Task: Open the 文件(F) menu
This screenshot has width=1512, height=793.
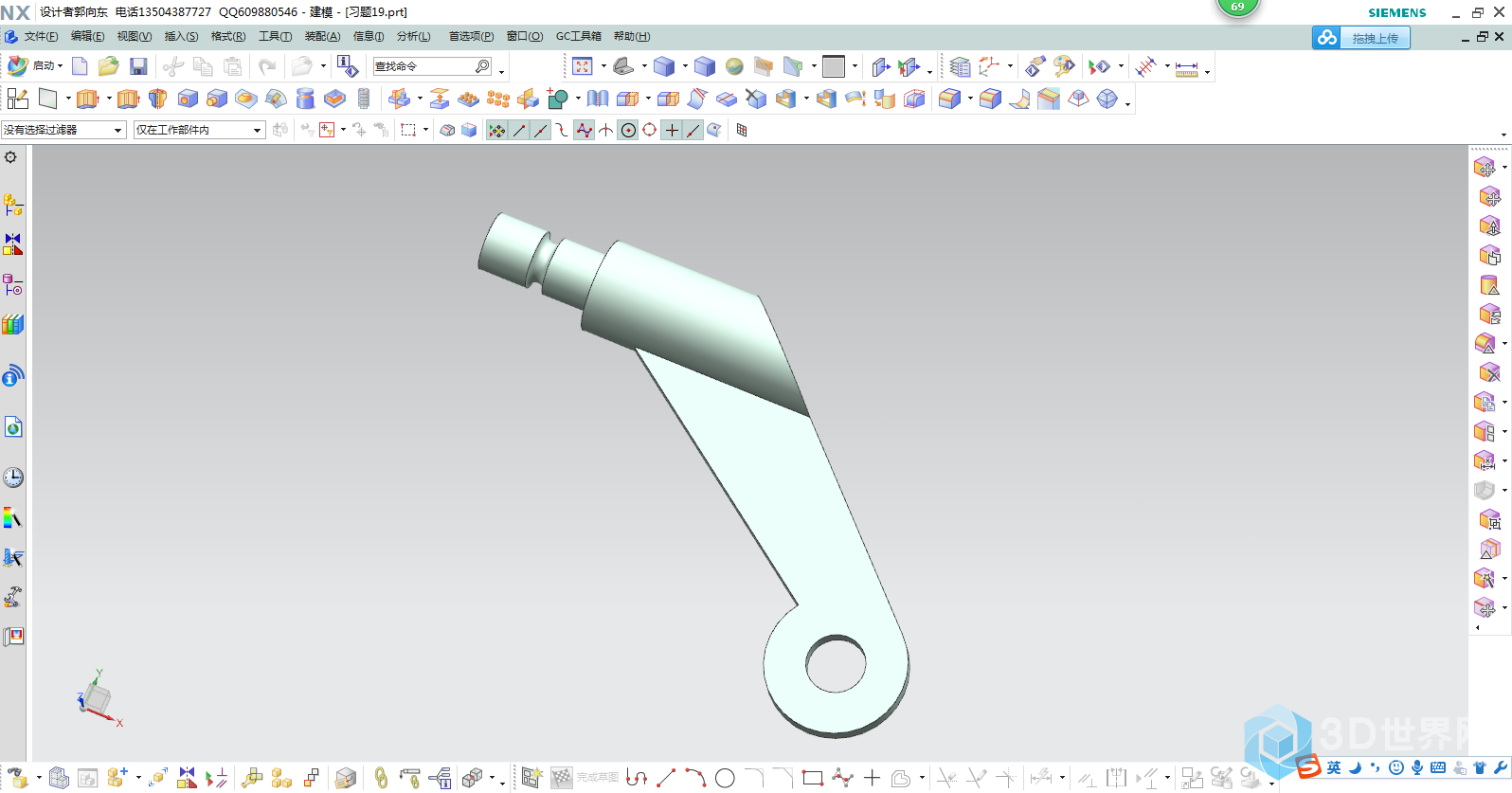Action: [41, 36]
